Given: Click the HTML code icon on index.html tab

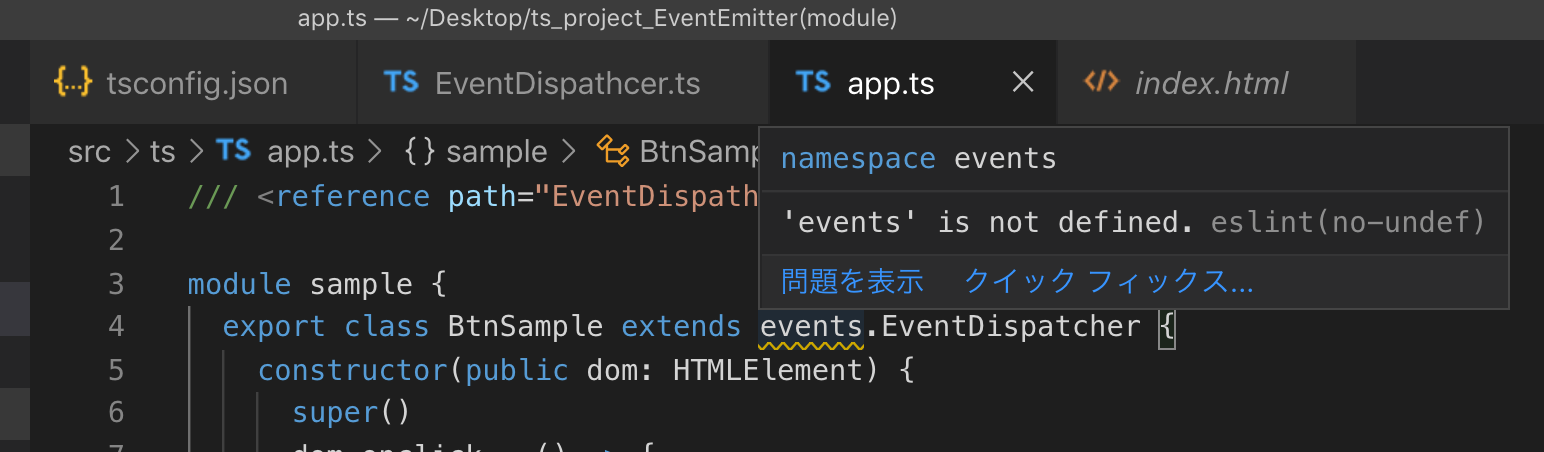Looking at the screenshot, I should tap(1101, 82).
